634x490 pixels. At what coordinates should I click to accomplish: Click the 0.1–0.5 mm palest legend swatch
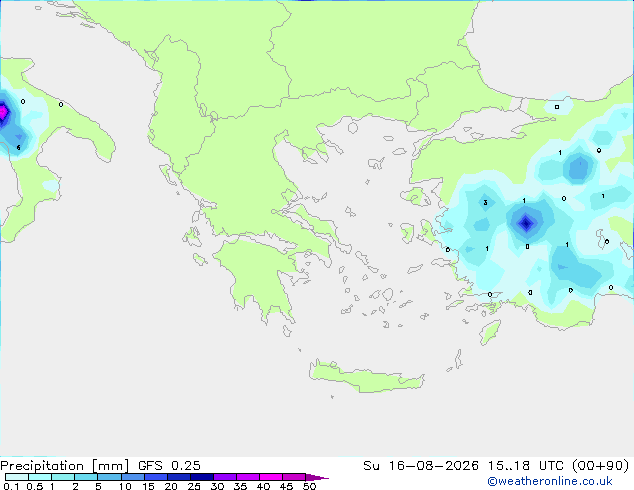pos(17,477)
